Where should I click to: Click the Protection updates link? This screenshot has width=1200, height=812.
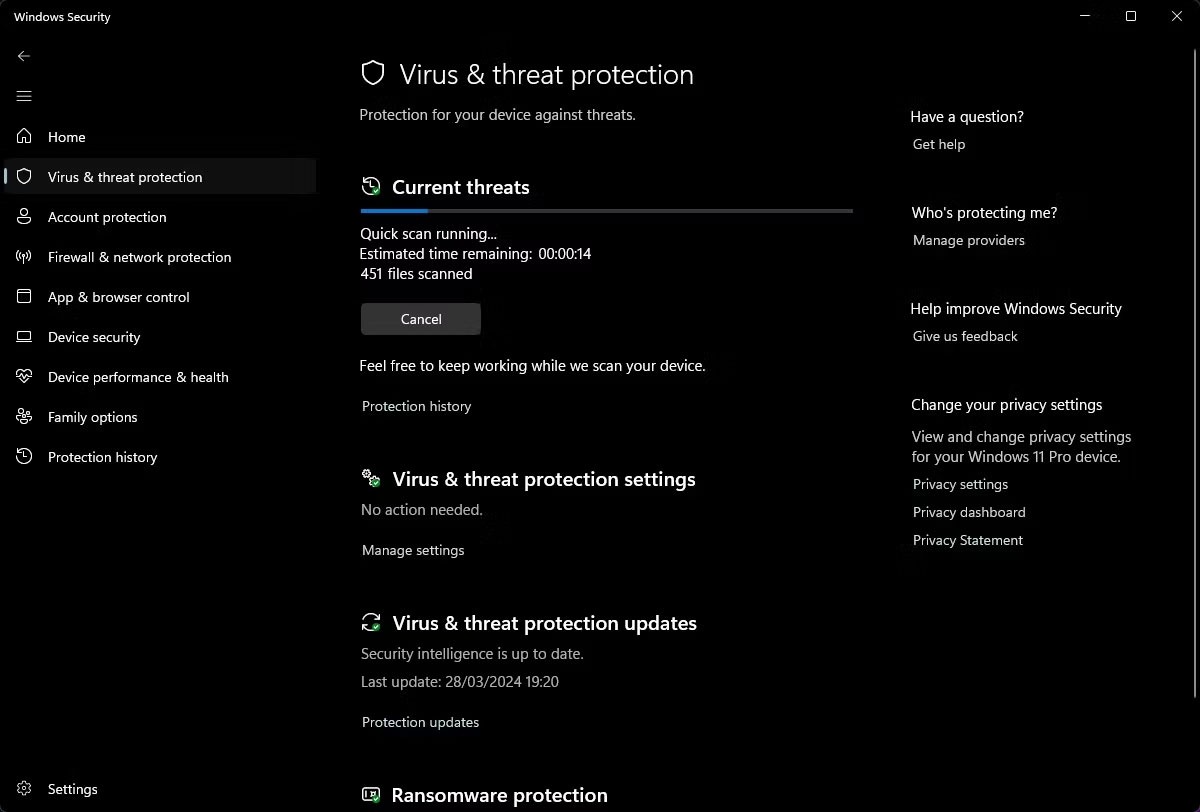[x=420, y=722]
